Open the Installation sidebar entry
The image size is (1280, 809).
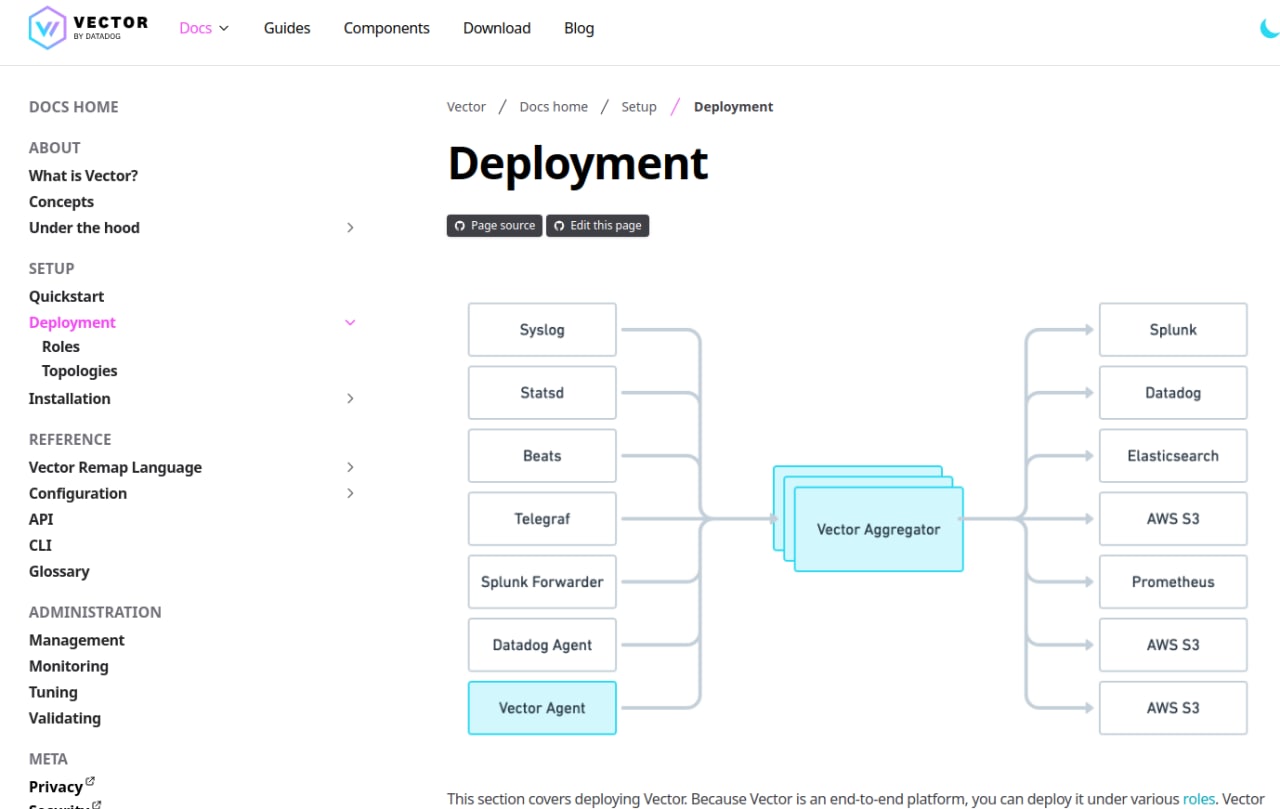pos(70,399)
